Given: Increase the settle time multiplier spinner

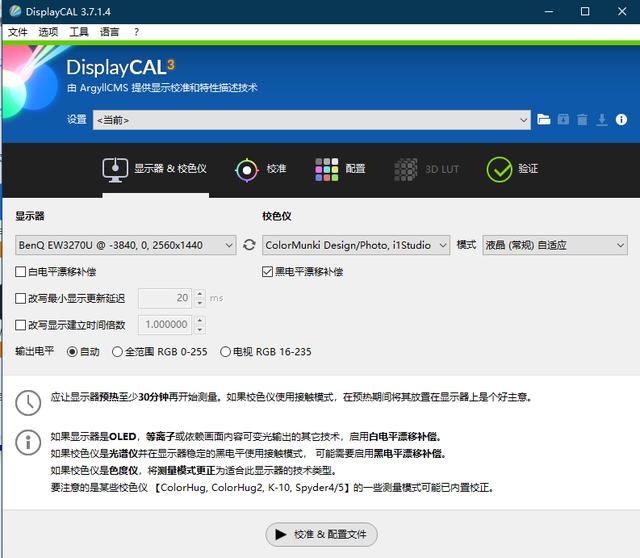Looking at the screenshot, I should pos(200,320).
